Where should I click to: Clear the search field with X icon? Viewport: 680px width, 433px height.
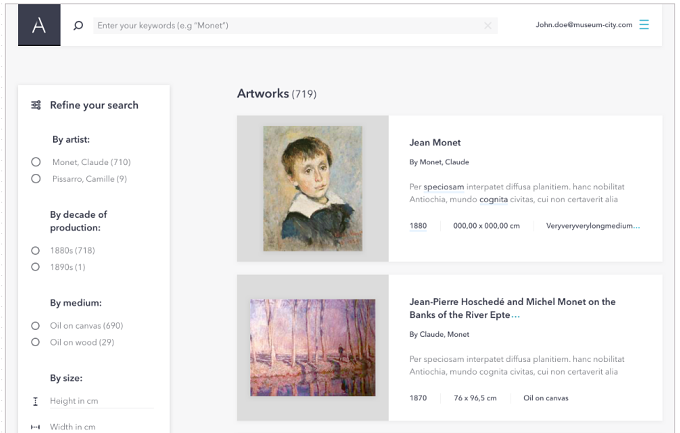(488, 26)
